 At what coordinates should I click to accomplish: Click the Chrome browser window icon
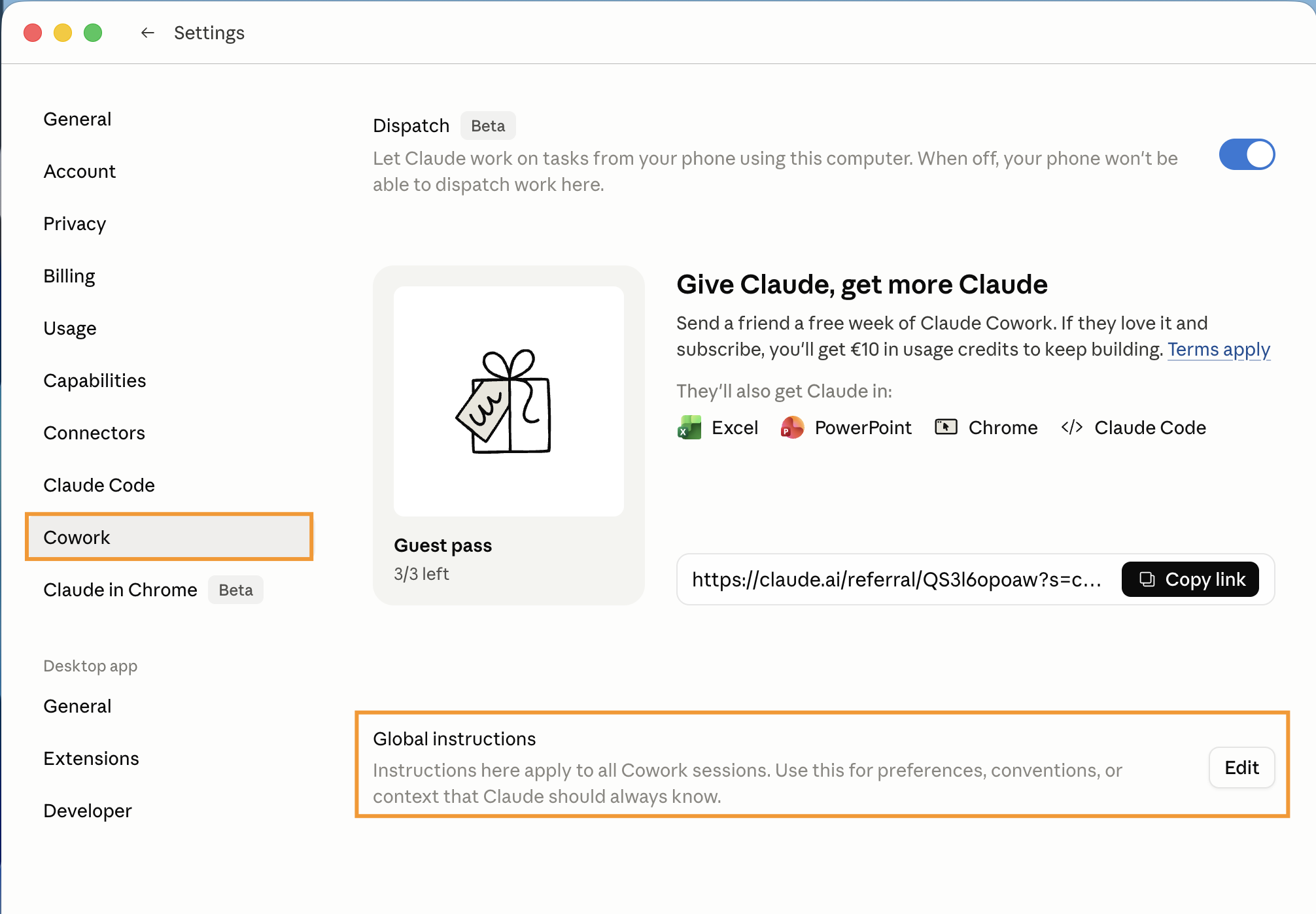[x=946, y=428]
